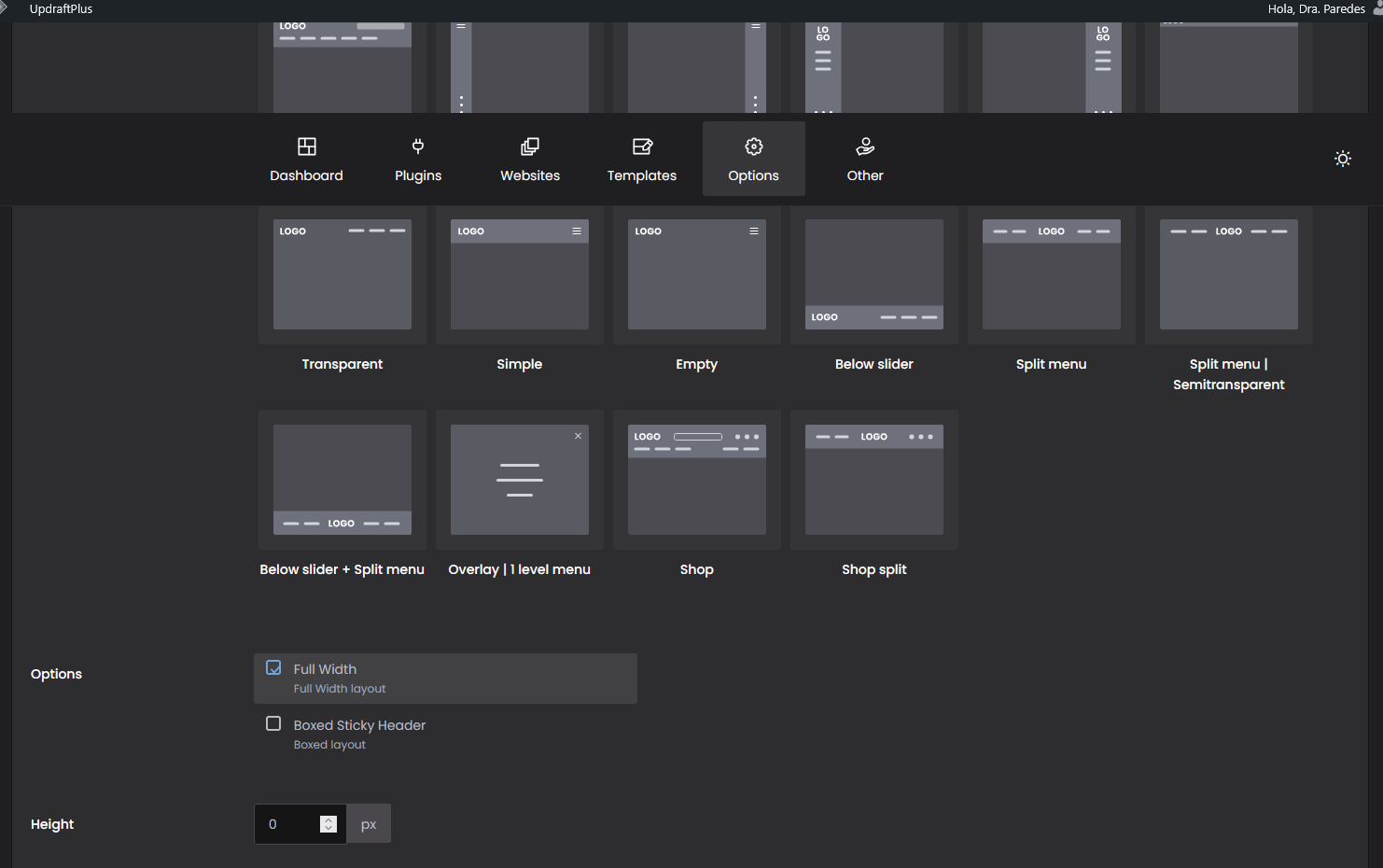The height and width of the screenshot is (868, 1383).
Task: Pick the Shop split header layout
Action: (x=874, y=481)
